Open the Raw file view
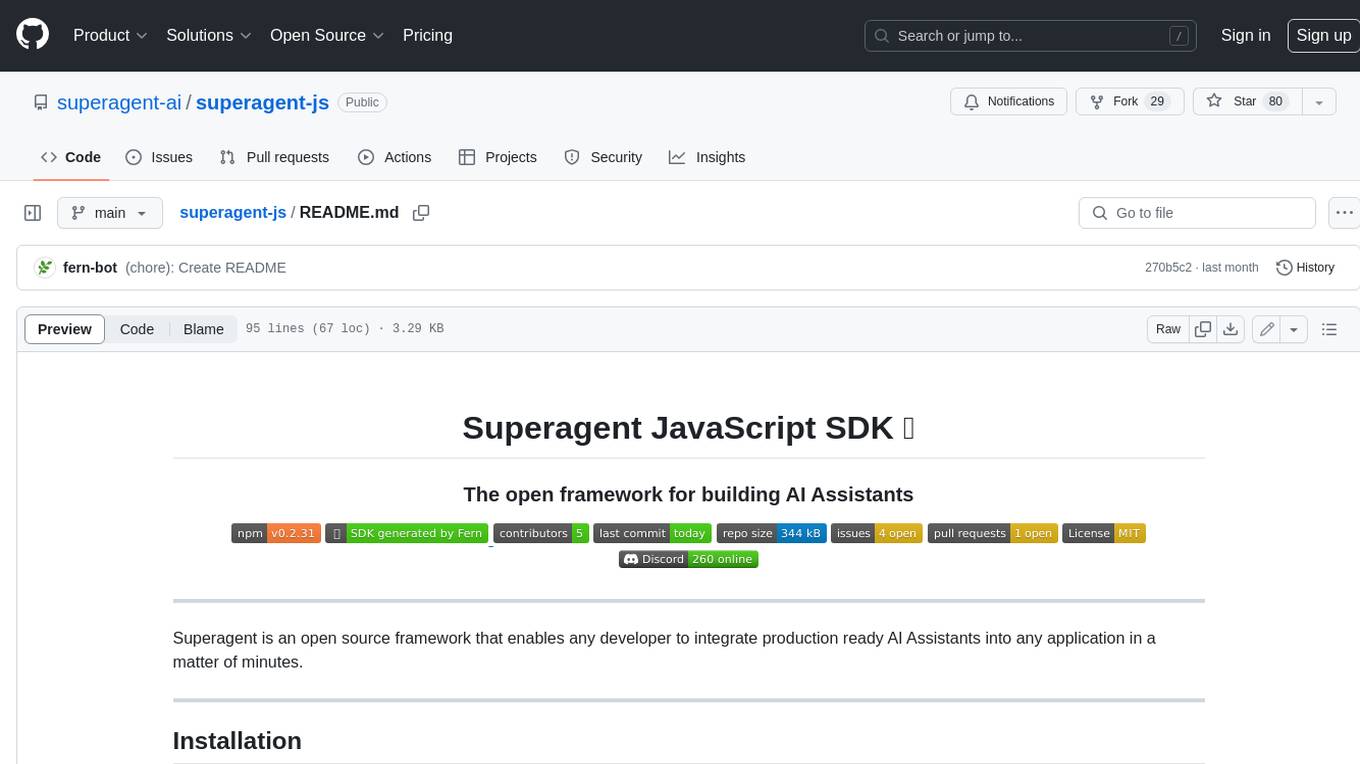The width and height of the screenshot is (1360, 764). click(x=1168, y=329)
